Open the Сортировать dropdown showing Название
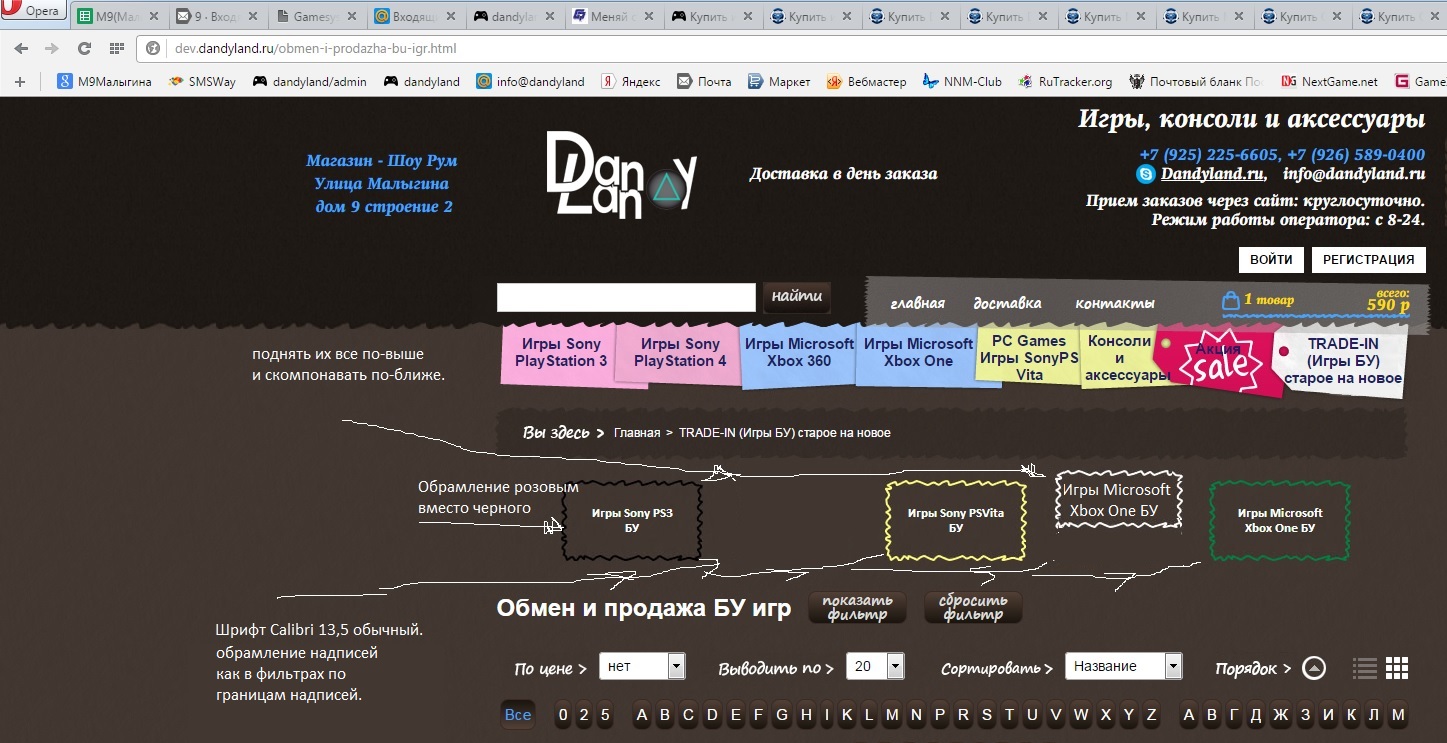The image size is (1447, 743). pyautogui.click(x=1124, y=666)
